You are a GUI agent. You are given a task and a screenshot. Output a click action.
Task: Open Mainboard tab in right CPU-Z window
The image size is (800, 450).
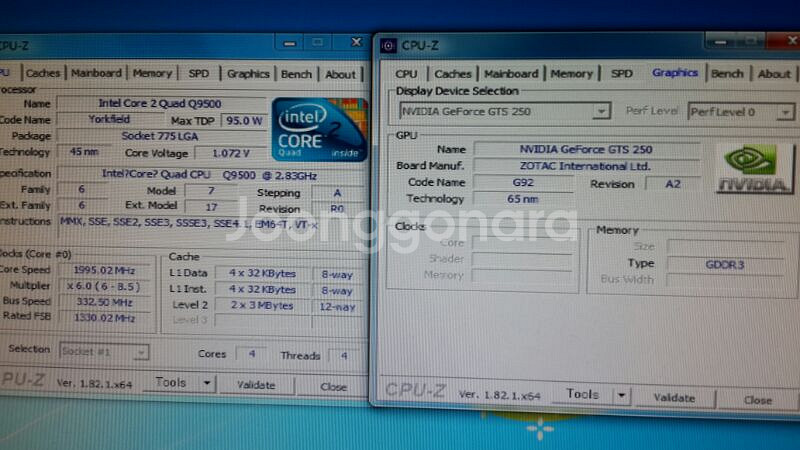tap(511, 74)
